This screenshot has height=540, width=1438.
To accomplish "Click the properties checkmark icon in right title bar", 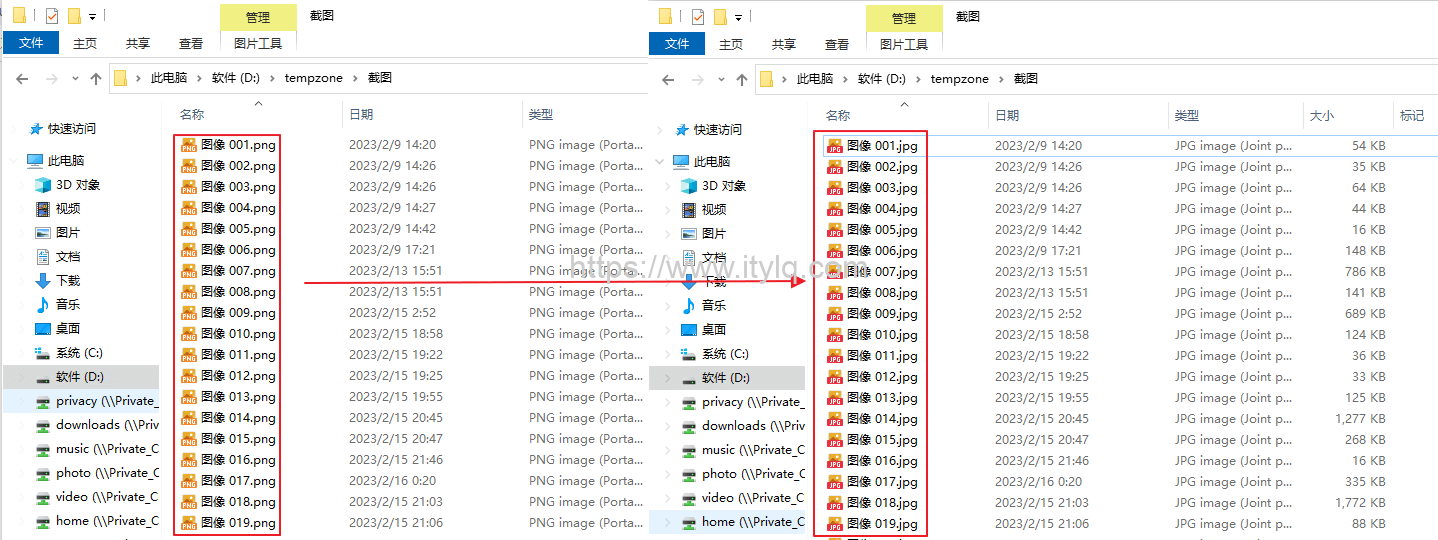I will tap(697, 17).
